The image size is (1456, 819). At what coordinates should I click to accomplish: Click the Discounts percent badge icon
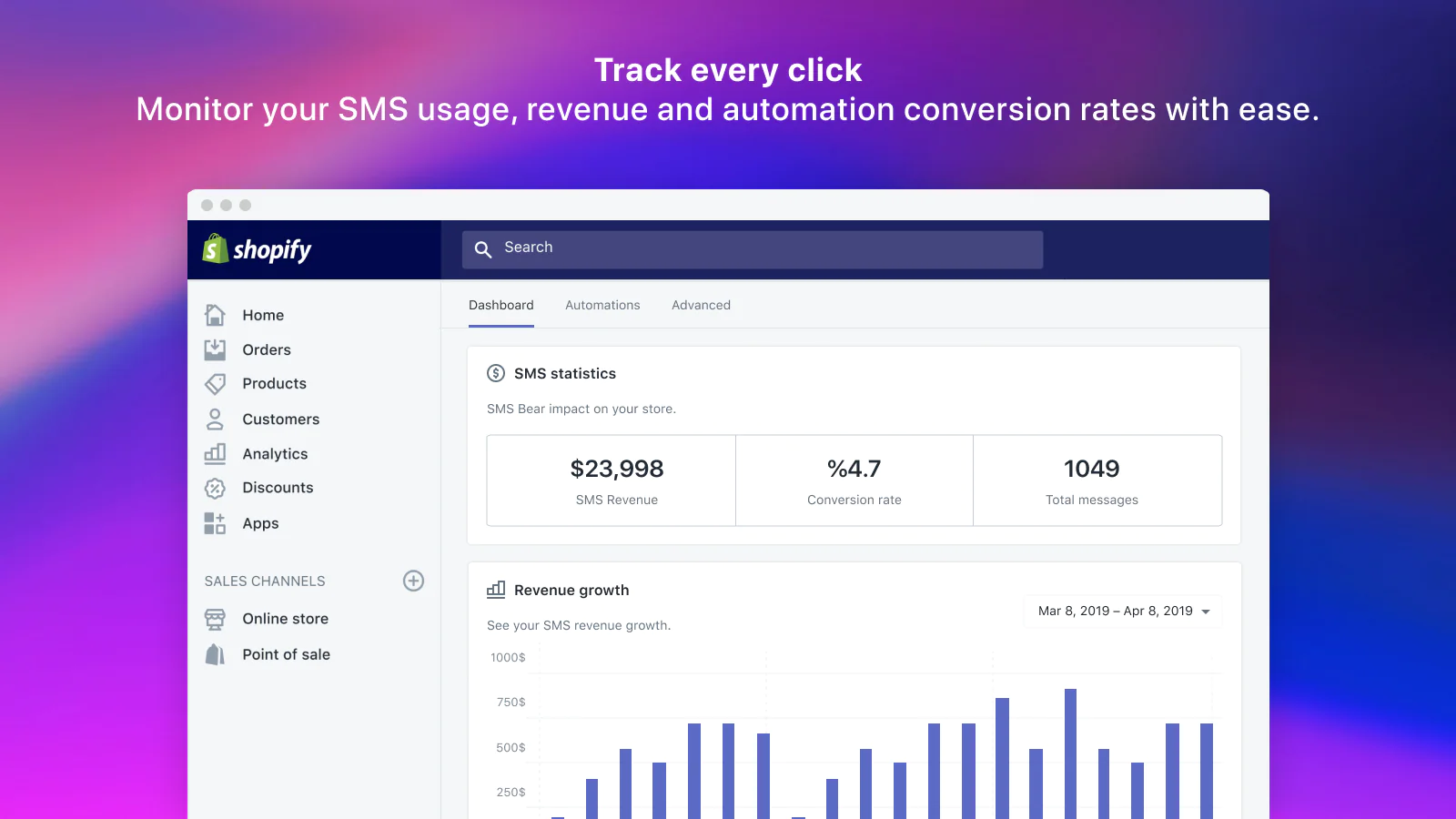pyautogui.click(x=215, y=488)
